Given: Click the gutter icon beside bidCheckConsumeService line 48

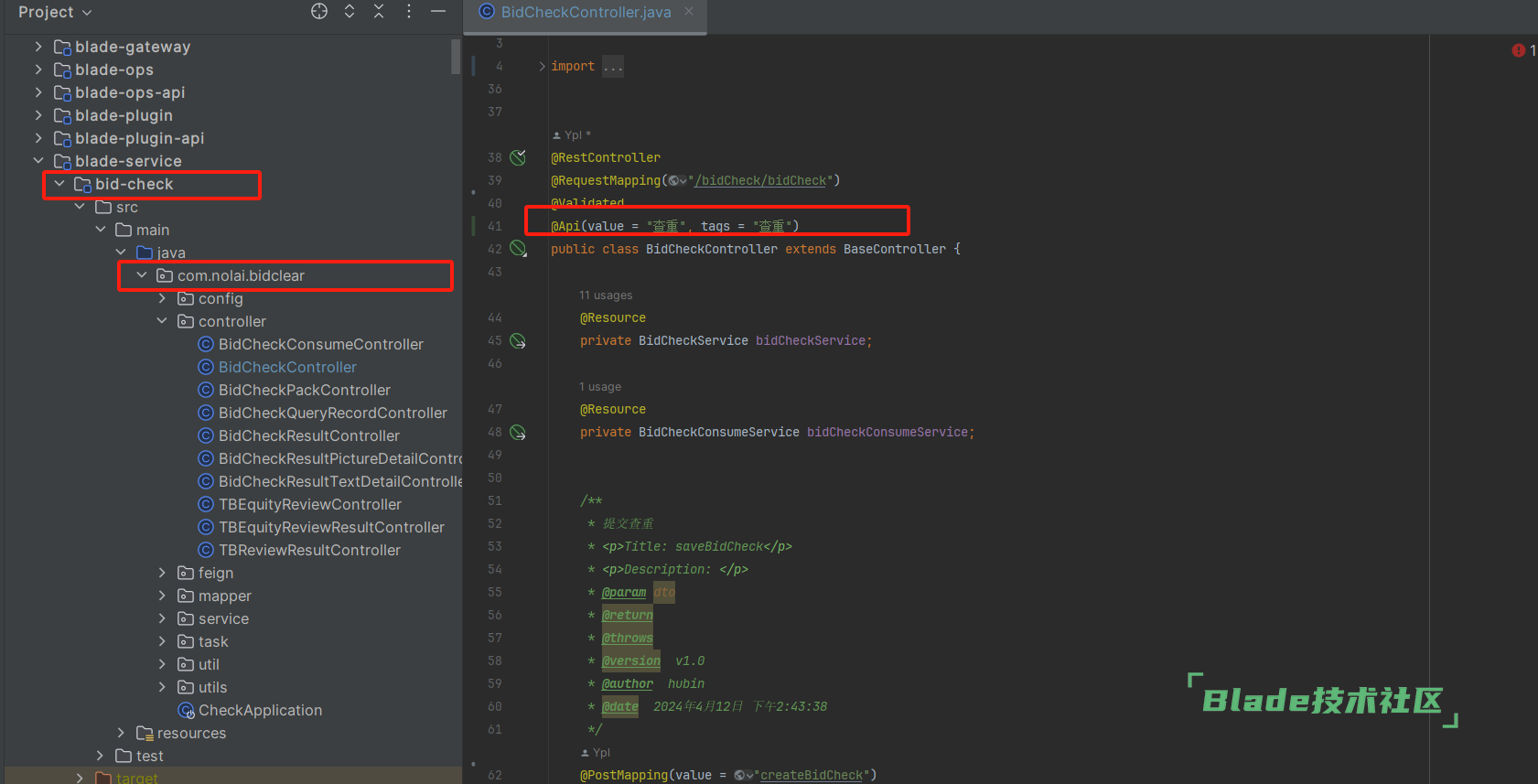Looking at the screenshot, I should 518,432.
